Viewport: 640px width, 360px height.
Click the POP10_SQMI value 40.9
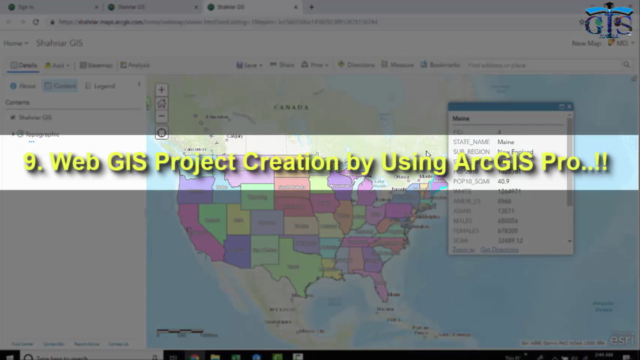pyautogui.click(x=503, y=181)
